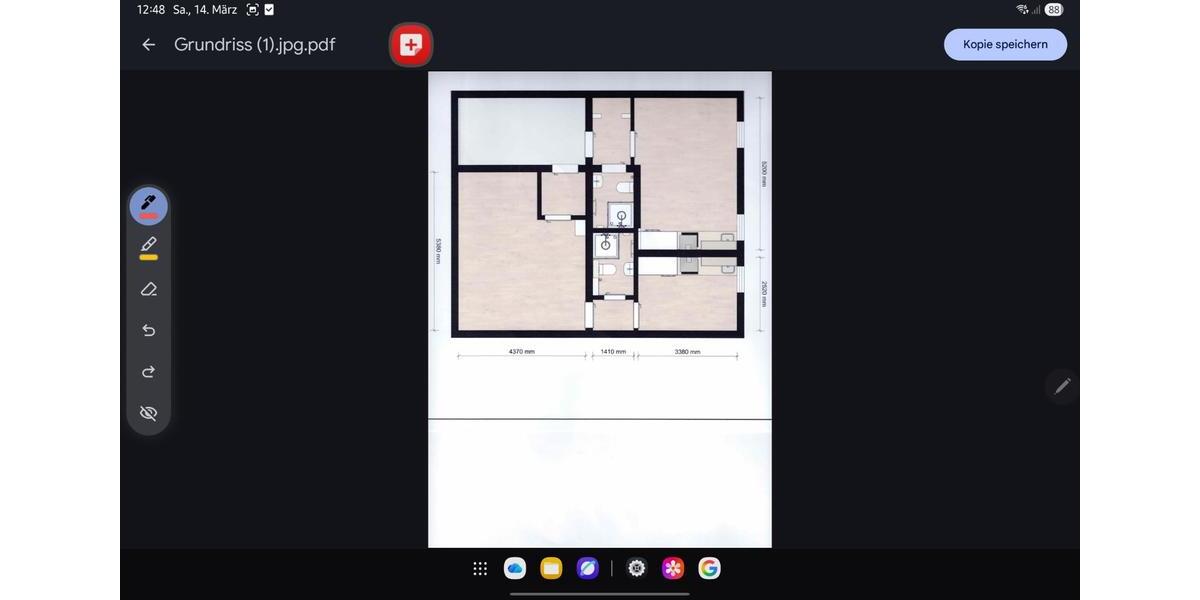Select the pen annotation tool
The width and height of the screenshot is (1200, 600).
[x=148, y=205]
